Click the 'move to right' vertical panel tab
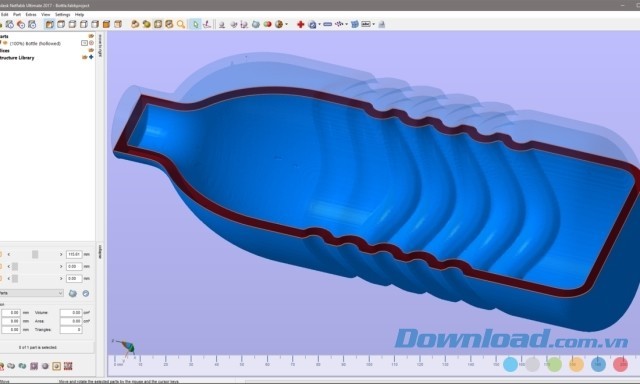 [x=100, y=45]
